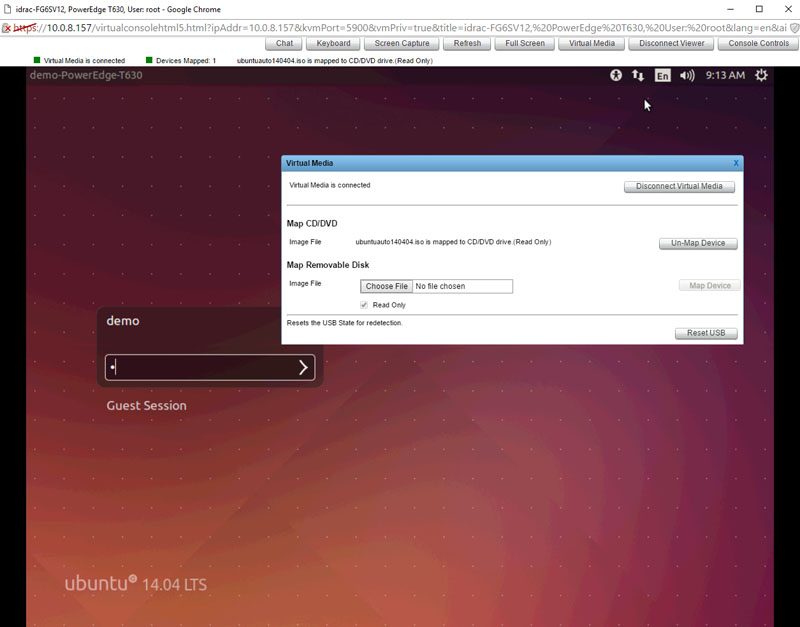Close the Virtual Media dialog
The image size is (800, 627).
[736, 163]
